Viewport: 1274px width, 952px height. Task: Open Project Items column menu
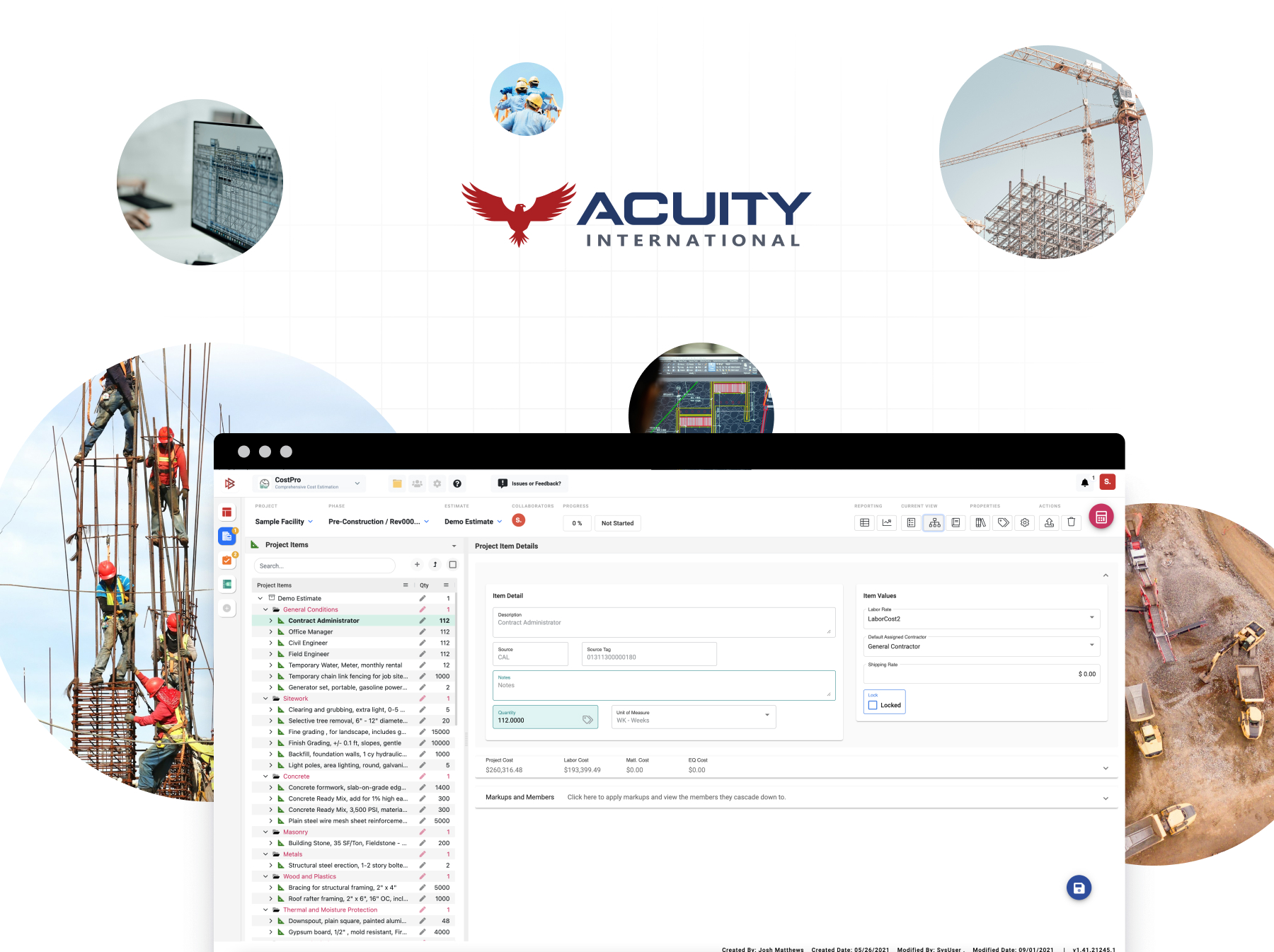[406, 585]
